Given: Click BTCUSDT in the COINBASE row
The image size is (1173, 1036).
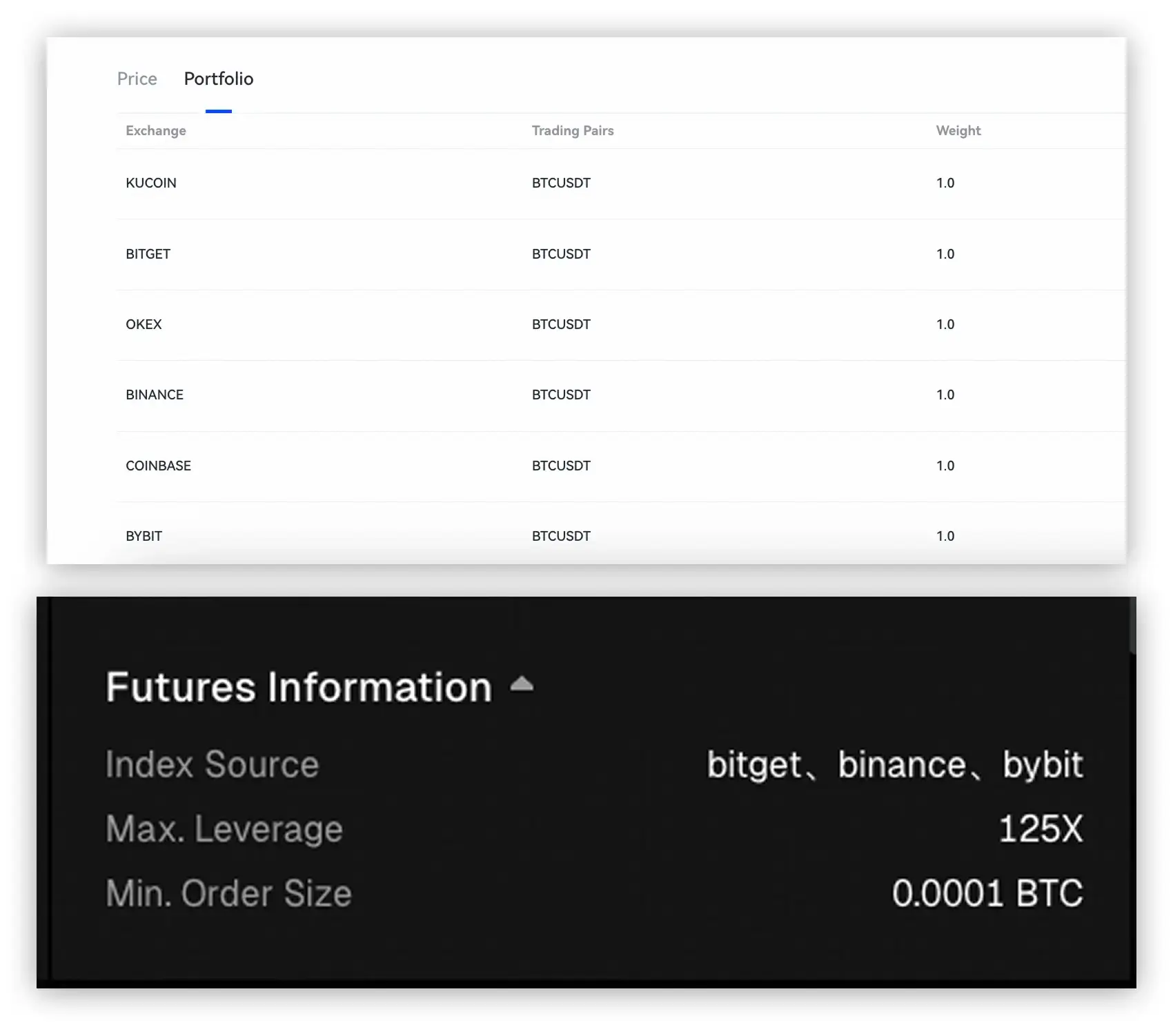Looking at the screenshot, I should click(561, 466).
